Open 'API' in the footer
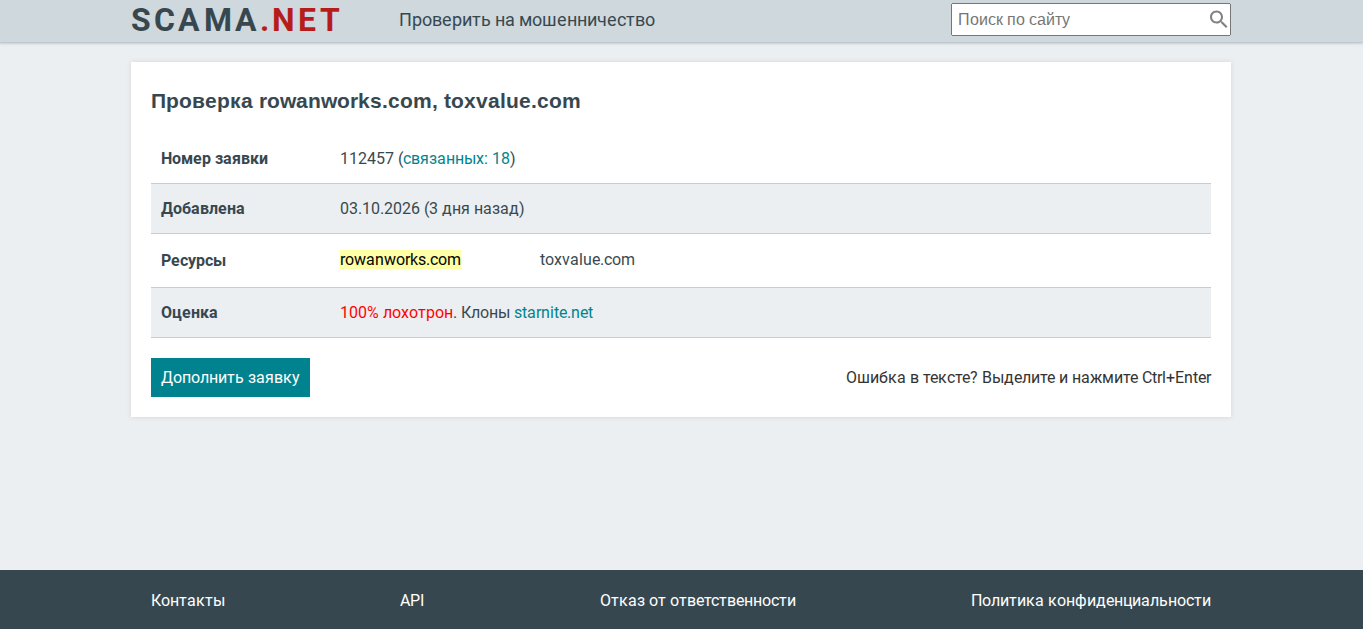Screen dimensions: 1363x629 point(412,600)
